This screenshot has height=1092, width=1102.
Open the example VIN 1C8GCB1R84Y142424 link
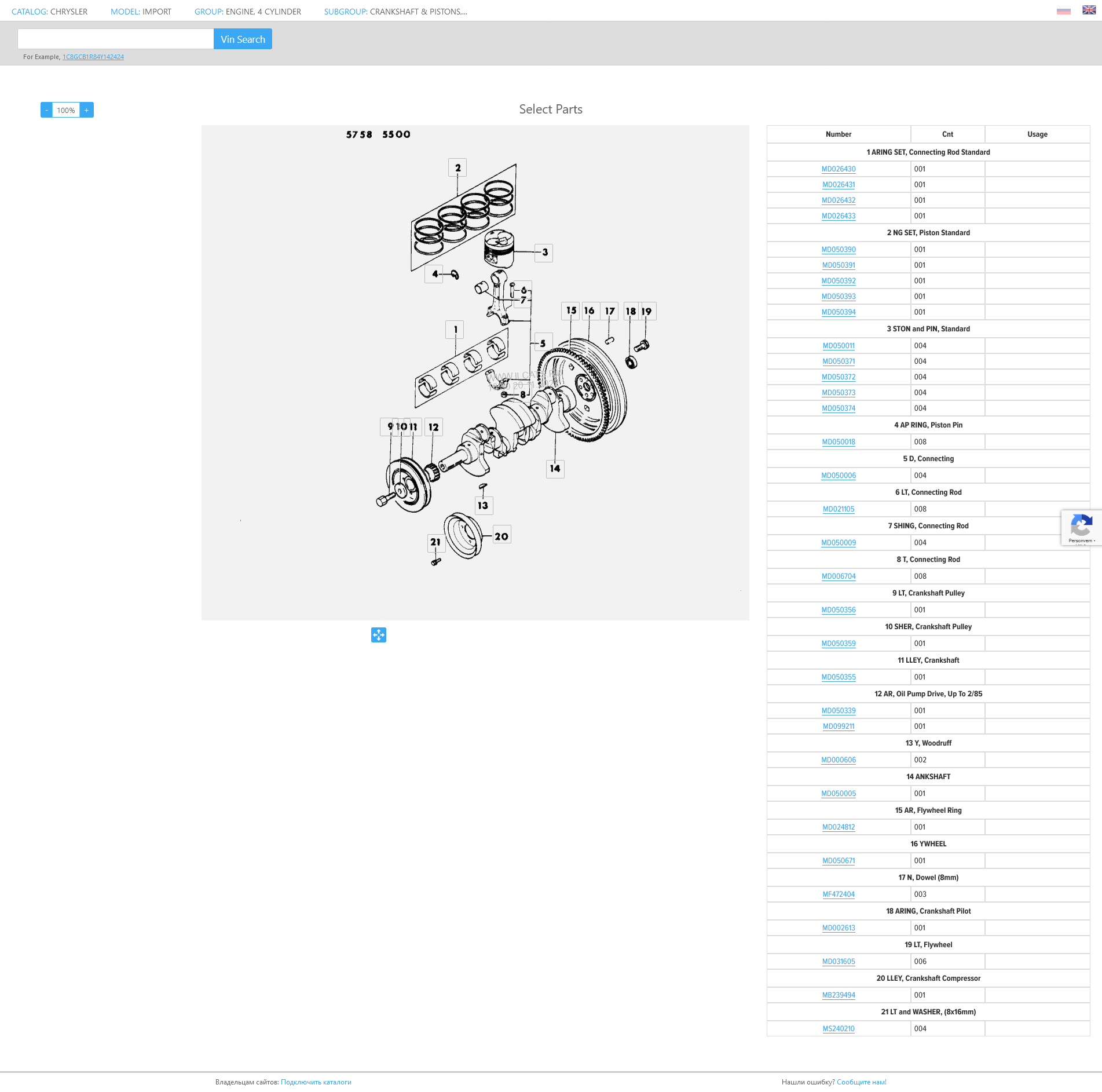pyautogui.click(x=93, y=57)
